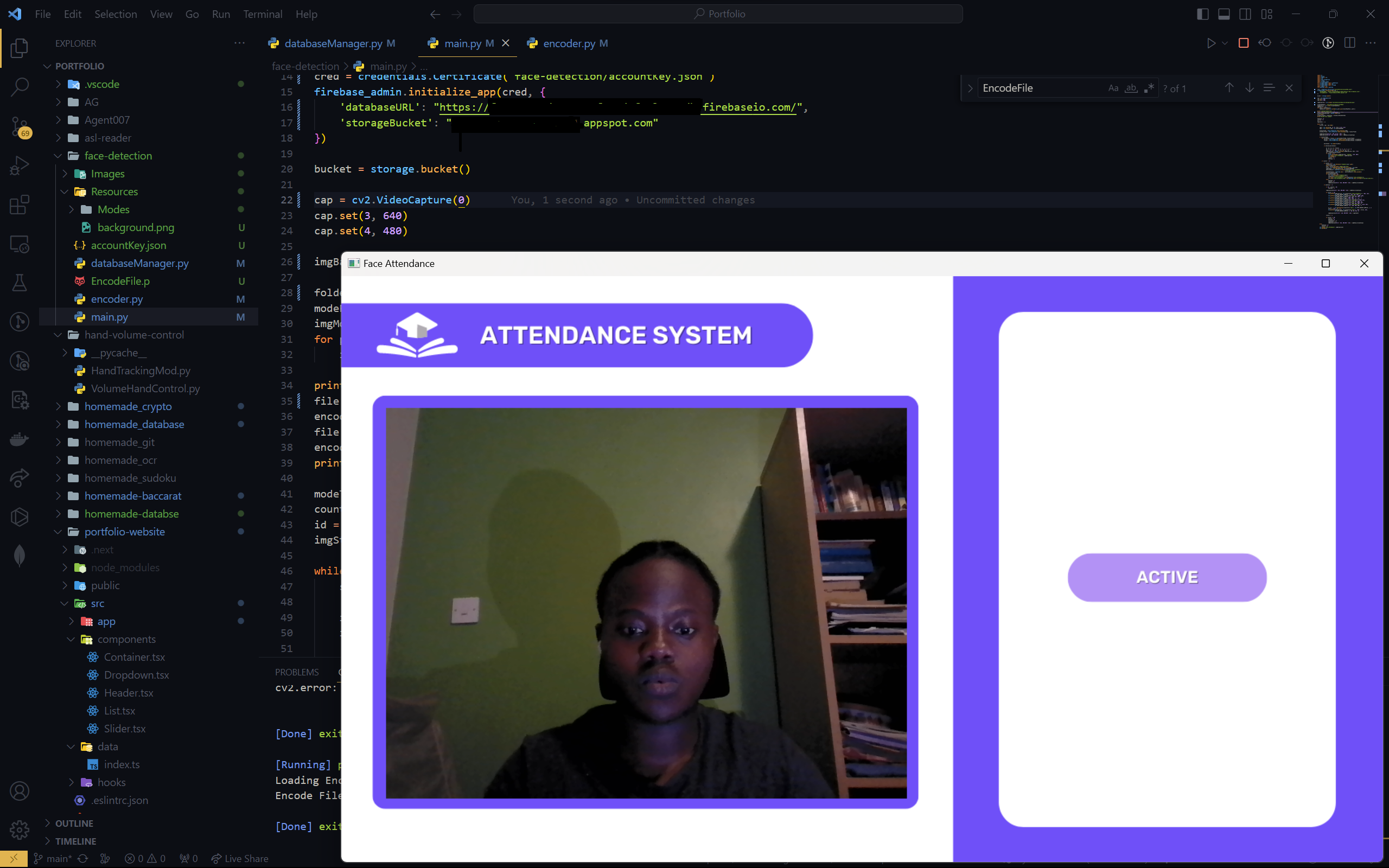
Task: Click the EncodeFile find input field
Action: [1039, 88]
